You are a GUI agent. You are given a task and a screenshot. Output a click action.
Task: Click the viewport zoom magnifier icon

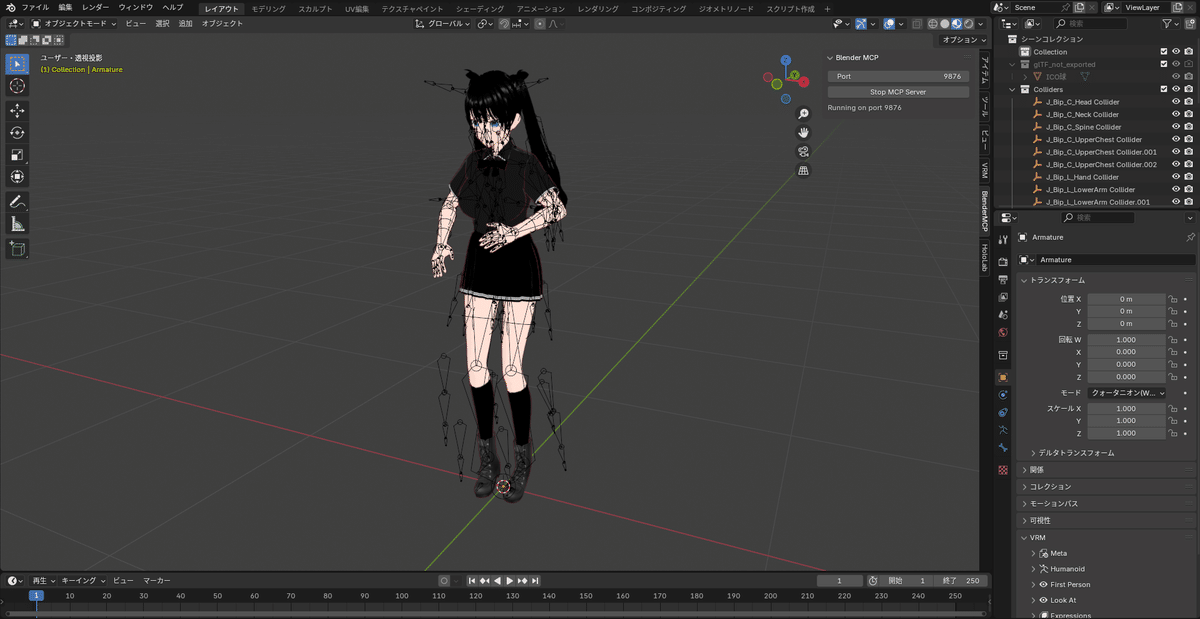coord(803,114)
